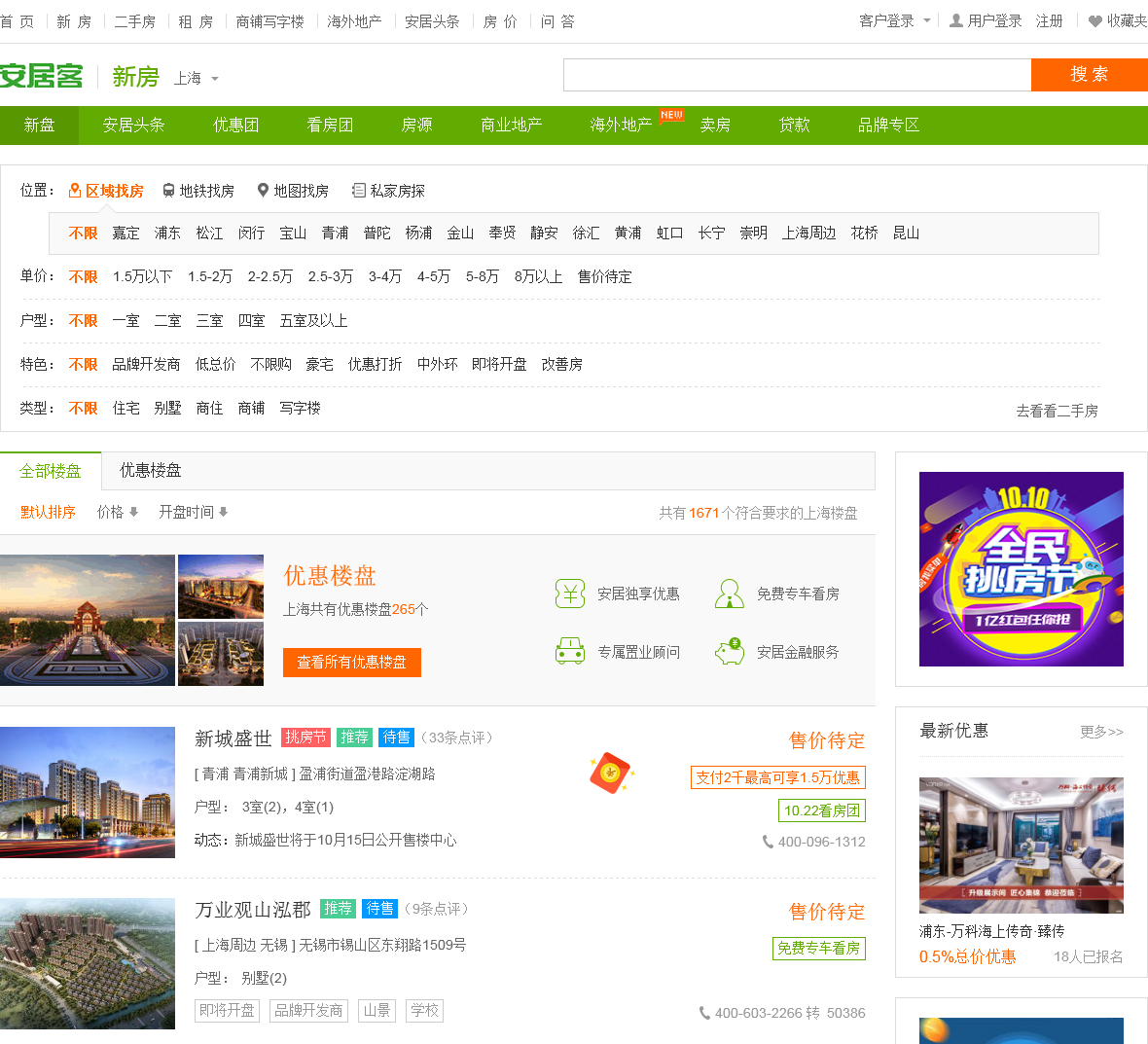Click the 地铁找房 subway icon
Screen dimensions: 1148x1044
[x=168, y=191]
